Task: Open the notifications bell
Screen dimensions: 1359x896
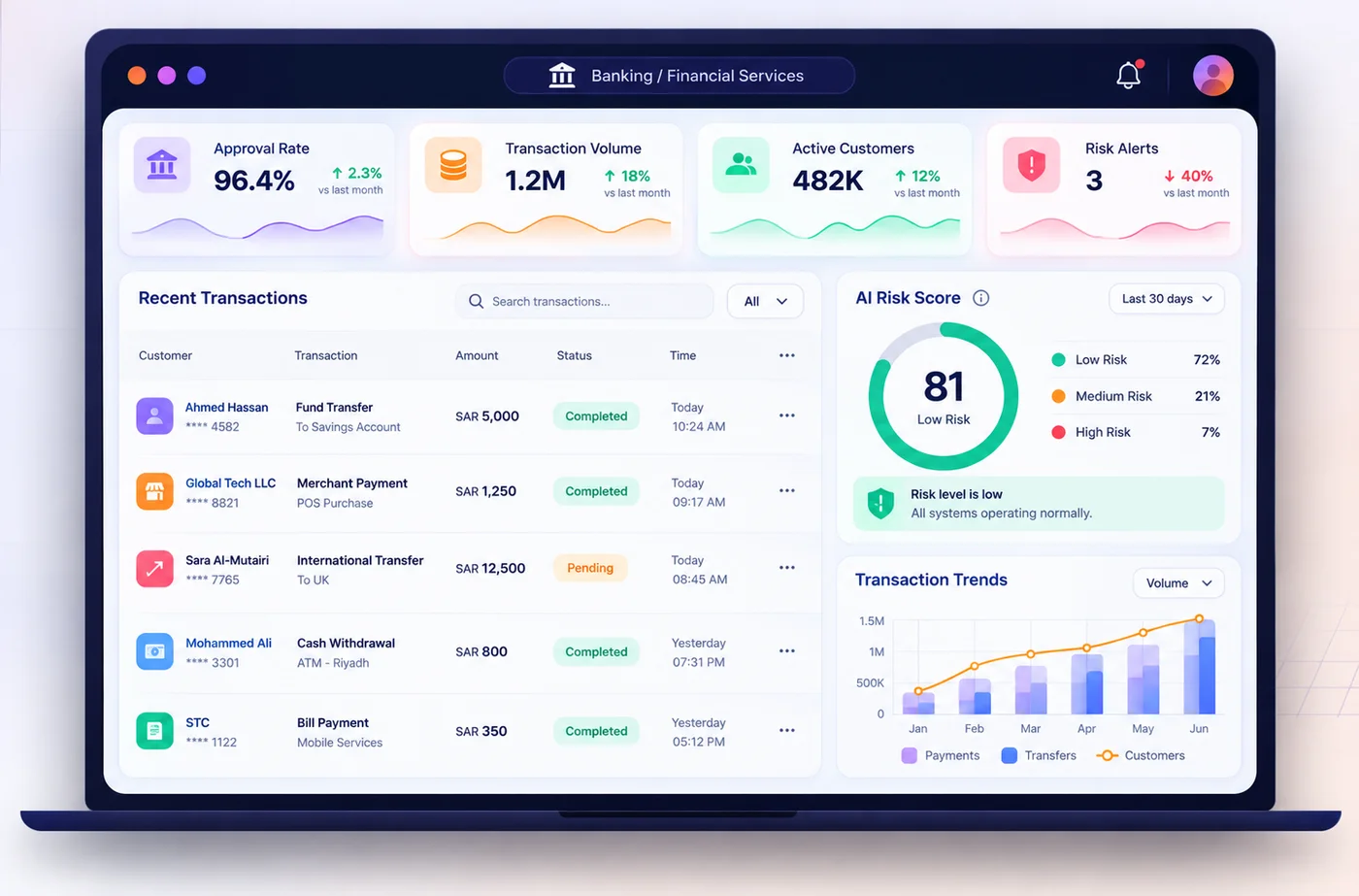Action: [1128, 75]
